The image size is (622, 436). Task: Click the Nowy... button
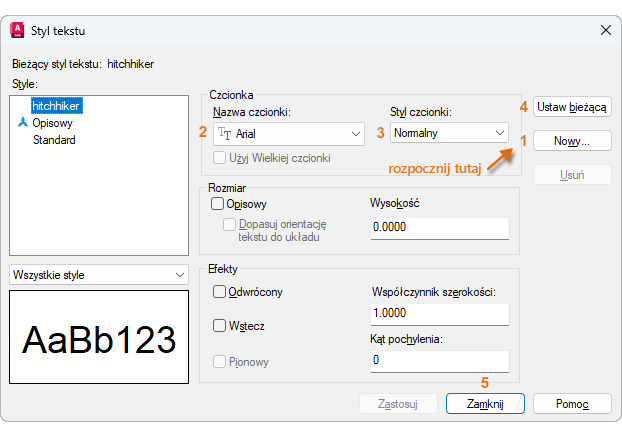click(571, 141)
